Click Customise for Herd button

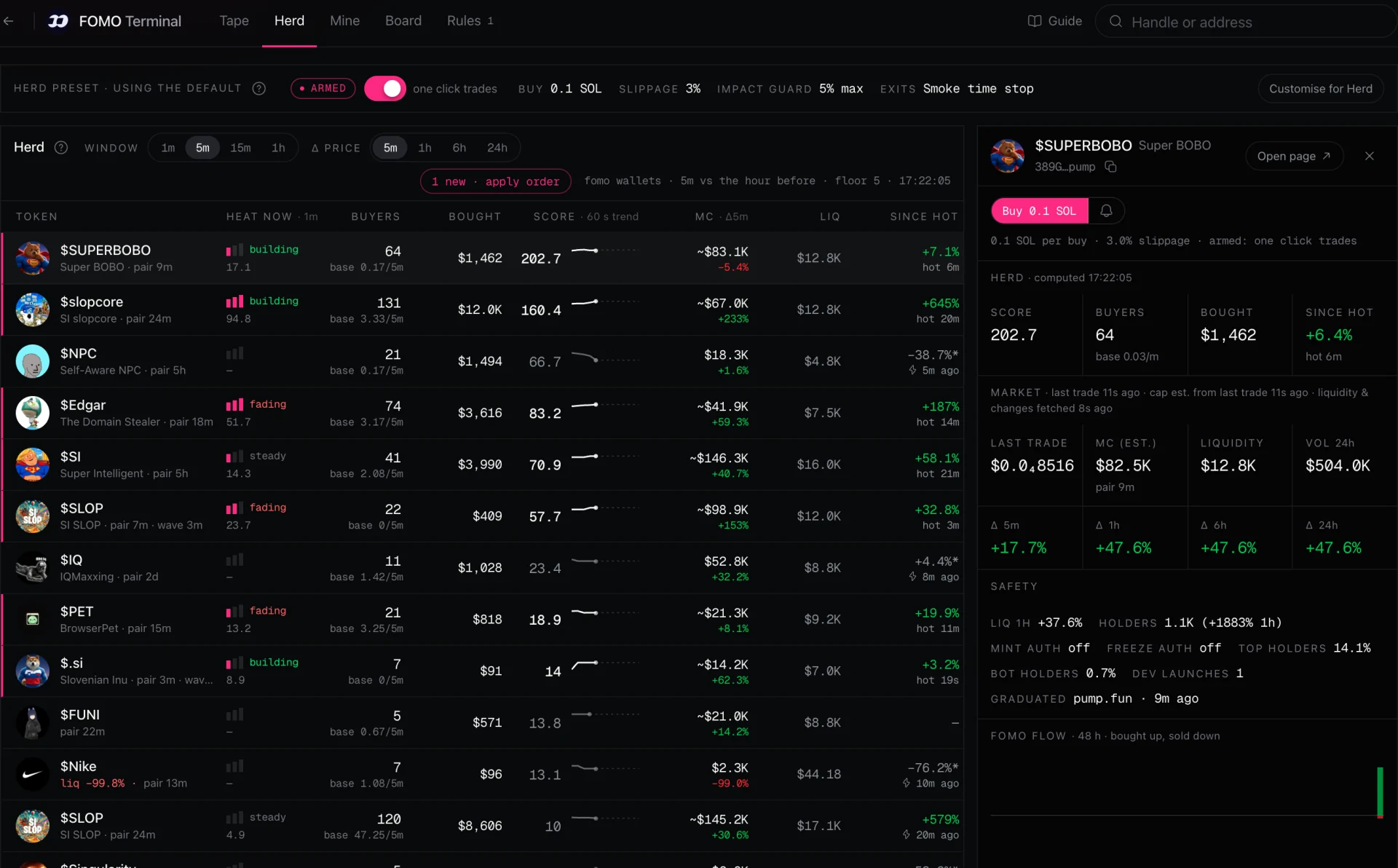pyautogui.click(x=1320, y=88)
